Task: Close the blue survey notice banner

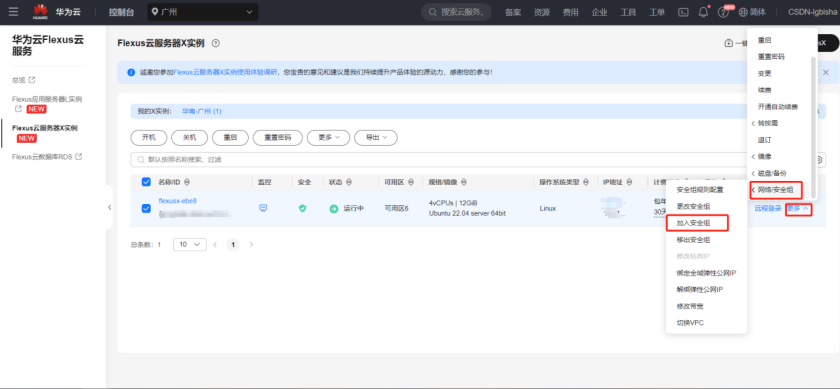Action: point(826,72)
